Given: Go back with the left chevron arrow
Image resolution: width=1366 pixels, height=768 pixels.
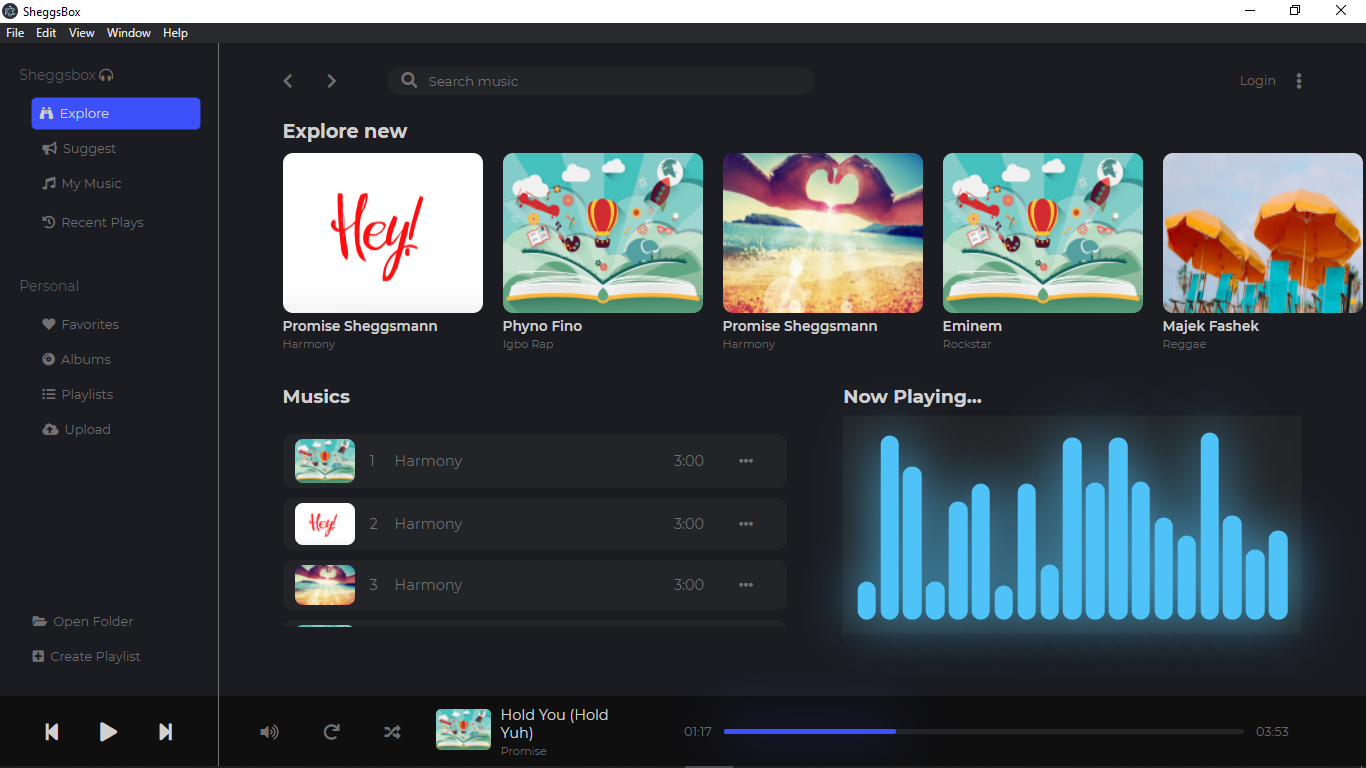Looking at the screenshot, I should pos(288,81).
